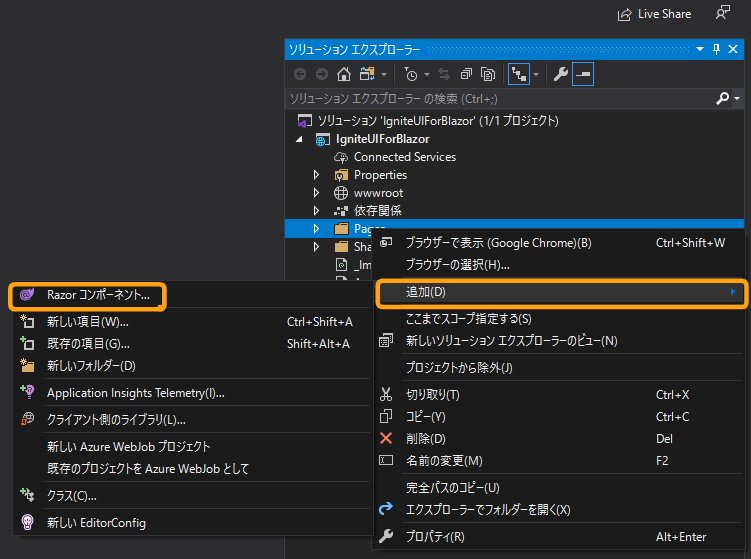
Task: Click the Home icon in Solution Explorer toolbar
Action: pyautogui.click(x=343, y=74)
